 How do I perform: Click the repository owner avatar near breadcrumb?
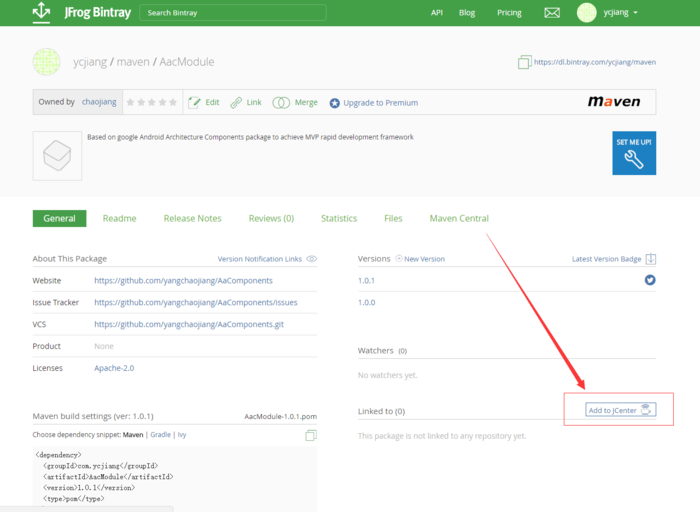46,62
